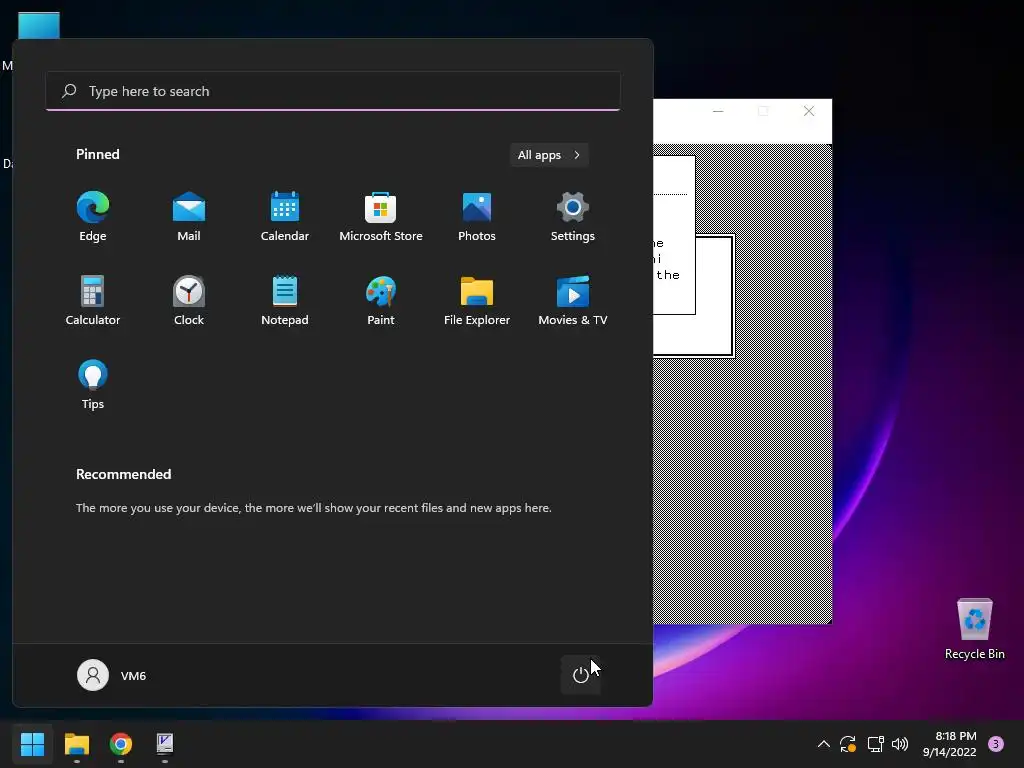Open the volume control tray icon

(900, 744)
